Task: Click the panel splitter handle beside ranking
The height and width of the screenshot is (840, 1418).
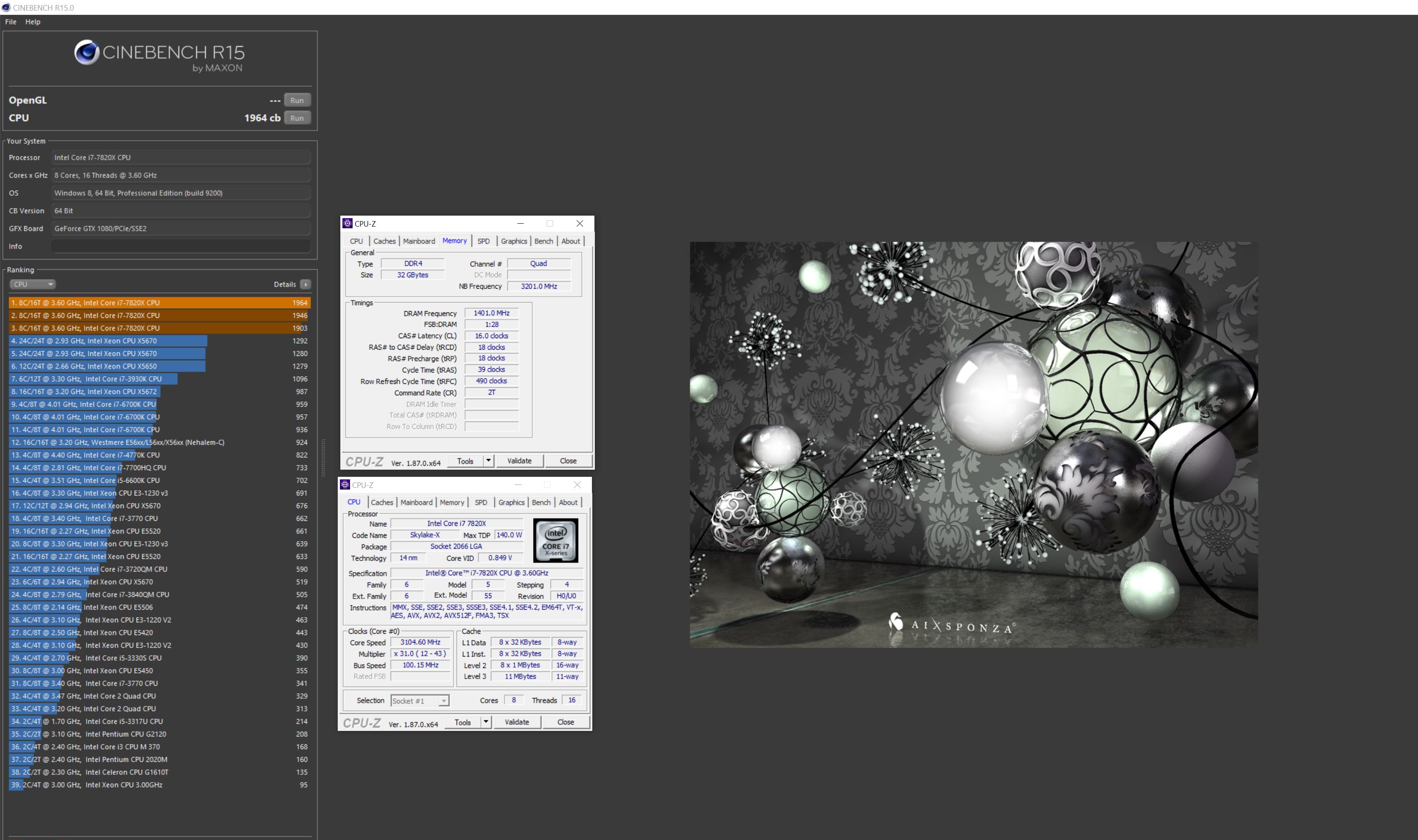Action: [x=323, y=457]
